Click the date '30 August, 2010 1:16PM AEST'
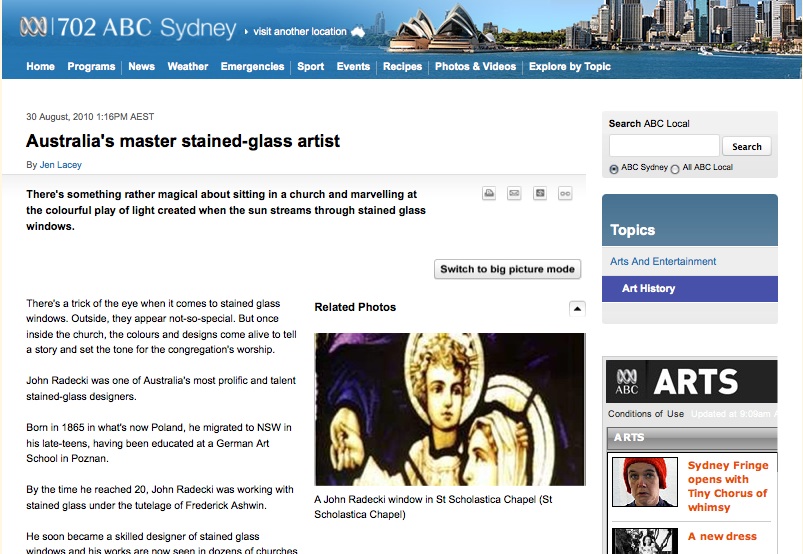803x554 pixels. point(90,117)
